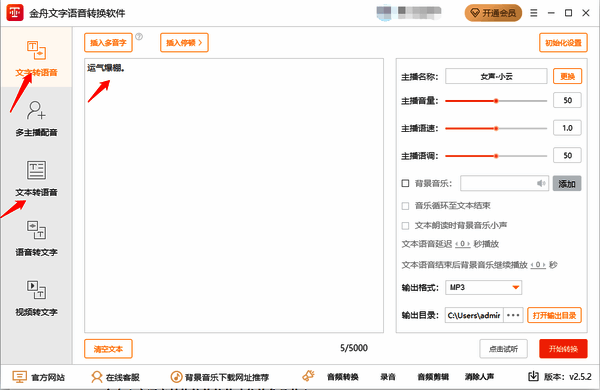600x390 pixels.
Task: Increase the 文本语音延迟 seconds stepper
Action: click(468, 244)
